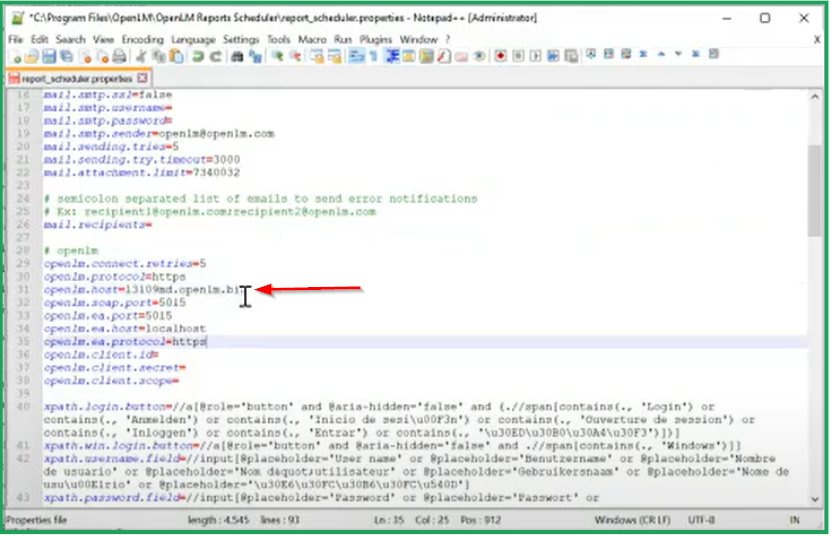The image size is (831, 536).
Task: Click the Save file toolbar icon
Action: point(47,57)
